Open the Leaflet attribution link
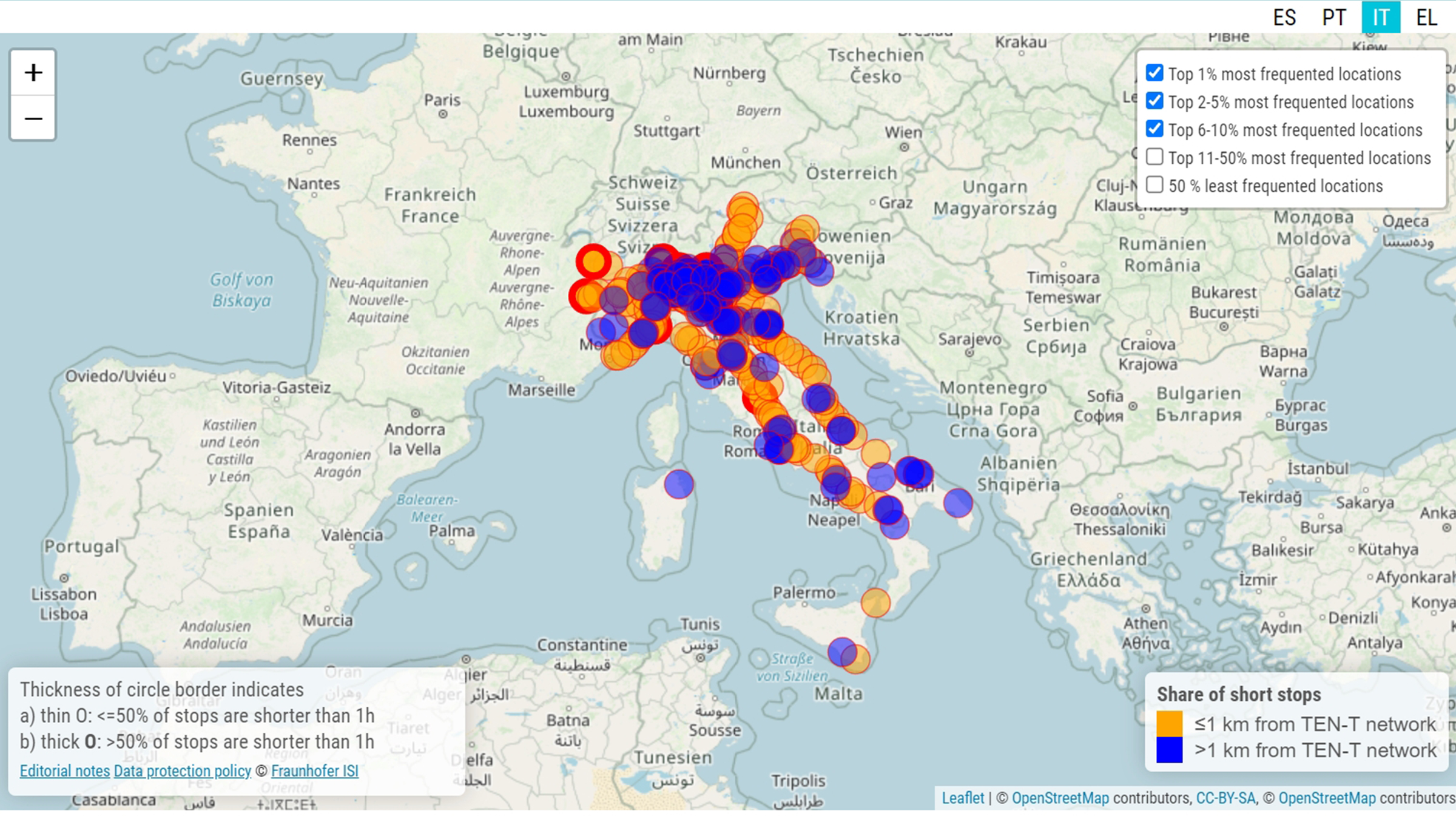 tap(963, 798)
